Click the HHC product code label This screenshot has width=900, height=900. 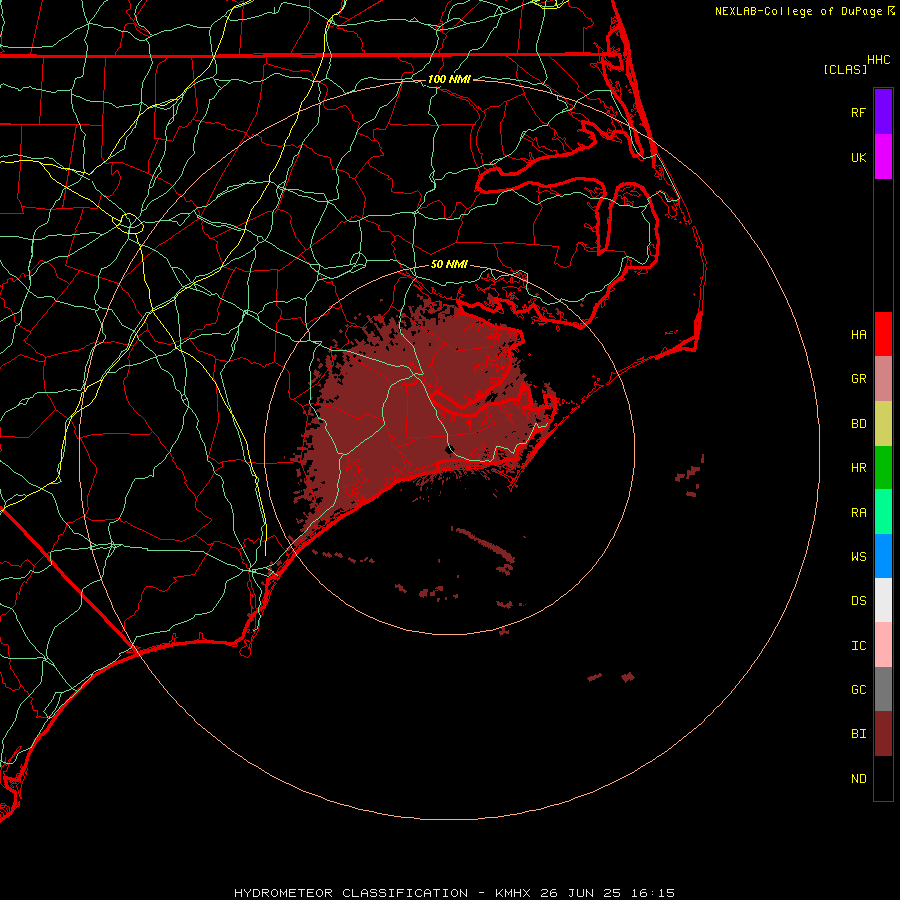tap(878, 60)
